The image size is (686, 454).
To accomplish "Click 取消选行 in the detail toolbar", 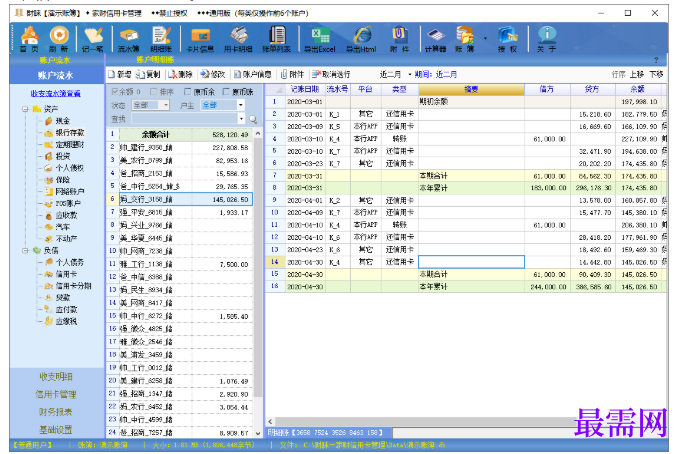I will coord(331,74).
